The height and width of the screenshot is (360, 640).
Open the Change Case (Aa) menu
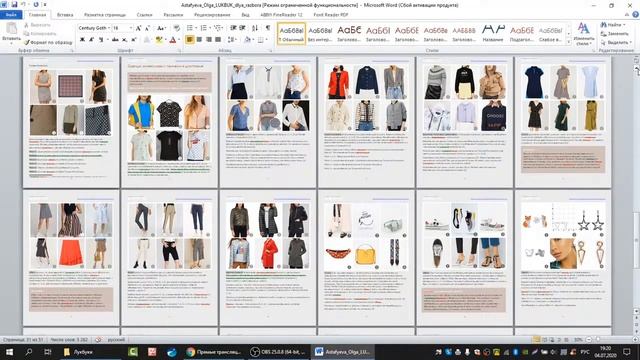[x=161, y=28]
